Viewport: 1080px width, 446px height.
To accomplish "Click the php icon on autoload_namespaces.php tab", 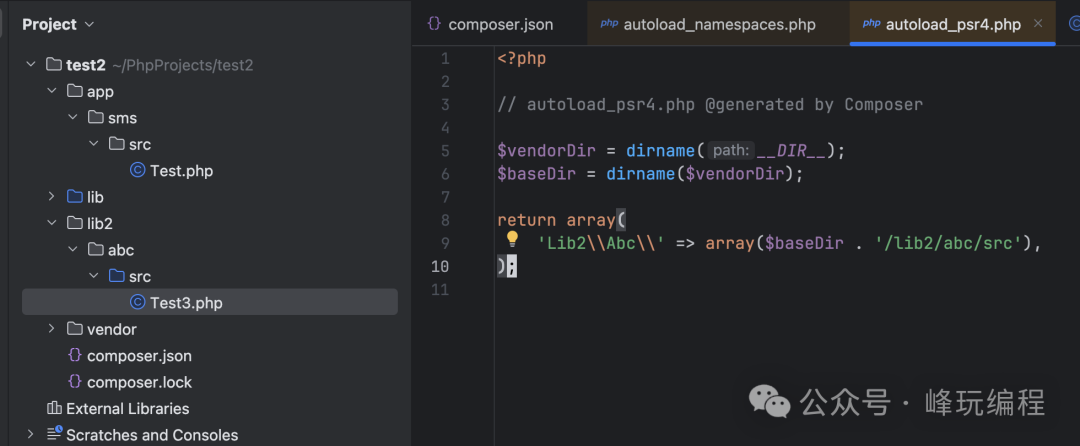I will 609,24.
